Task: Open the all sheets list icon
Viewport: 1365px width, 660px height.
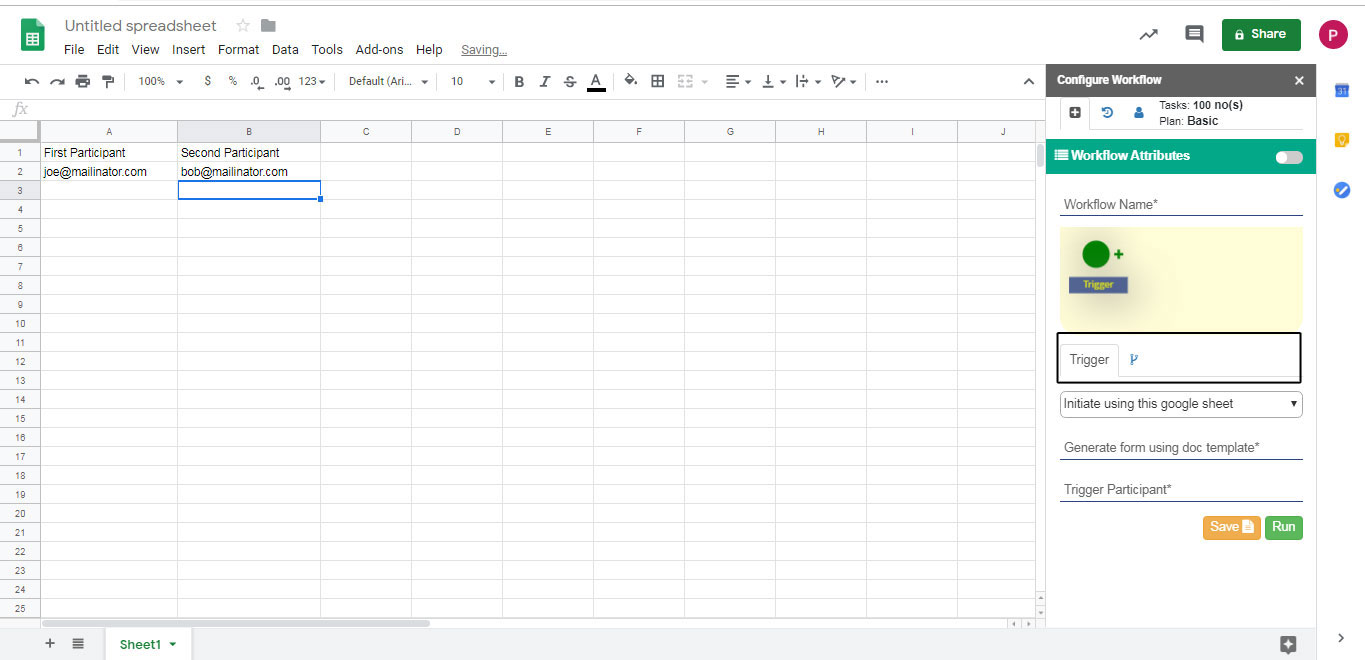Action: (x=78, y=644)
